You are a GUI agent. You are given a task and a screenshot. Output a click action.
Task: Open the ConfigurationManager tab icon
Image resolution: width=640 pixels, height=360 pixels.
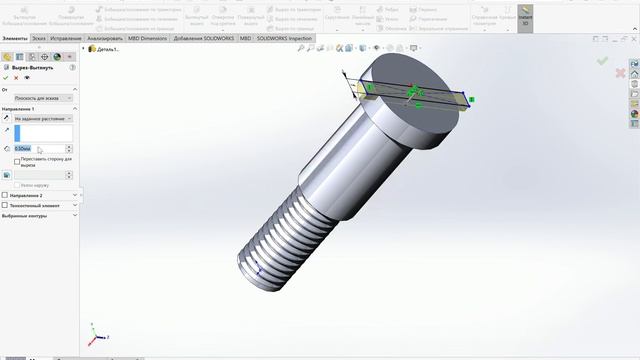(x=32, y=57)
